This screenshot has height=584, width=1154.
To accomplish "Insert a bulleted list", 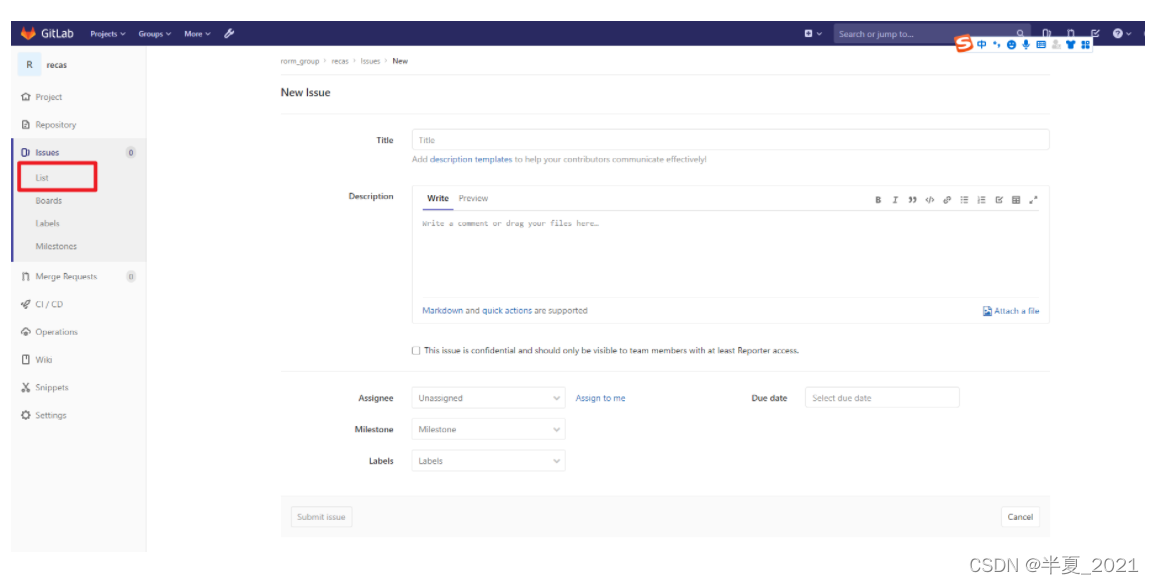I will 964,200.
